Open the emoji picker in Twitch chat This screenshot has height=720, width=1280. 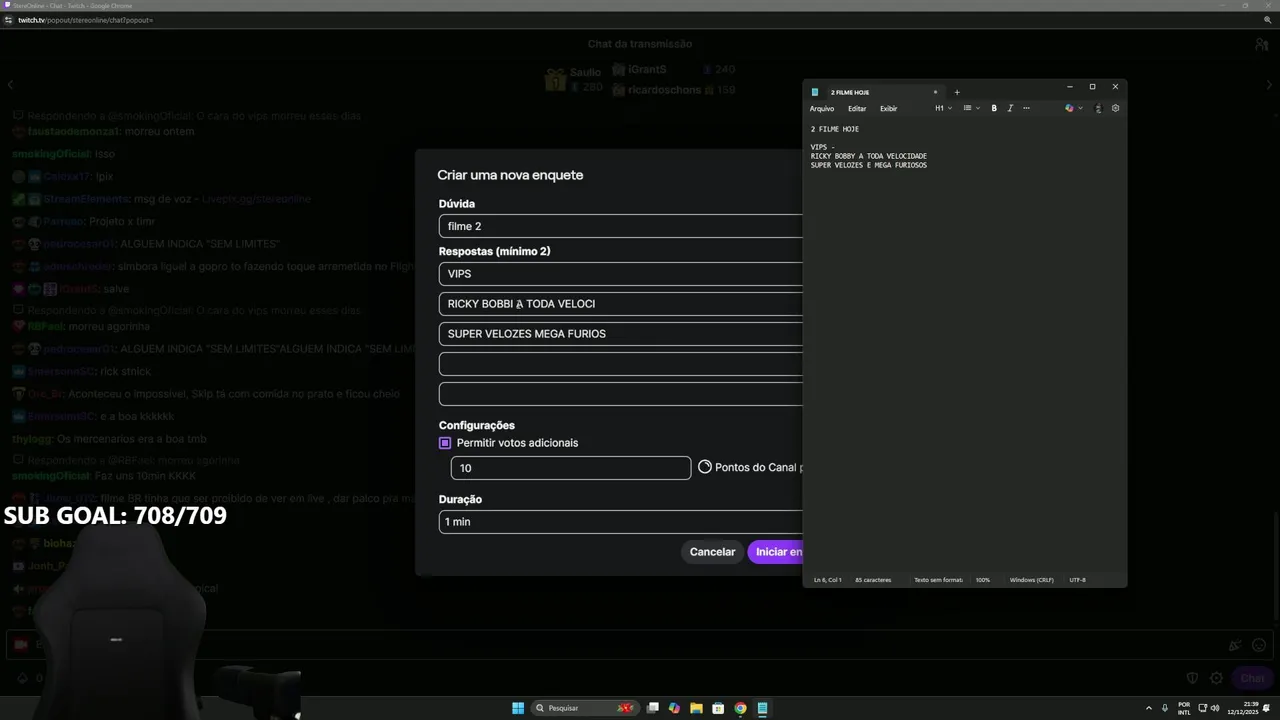(x=1259, y=646)
